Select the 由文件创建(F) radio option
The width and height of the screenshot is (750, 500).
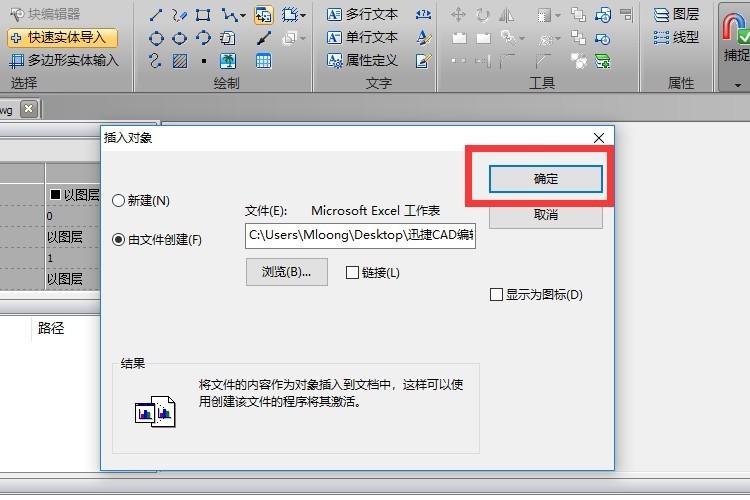pos(157,239)
